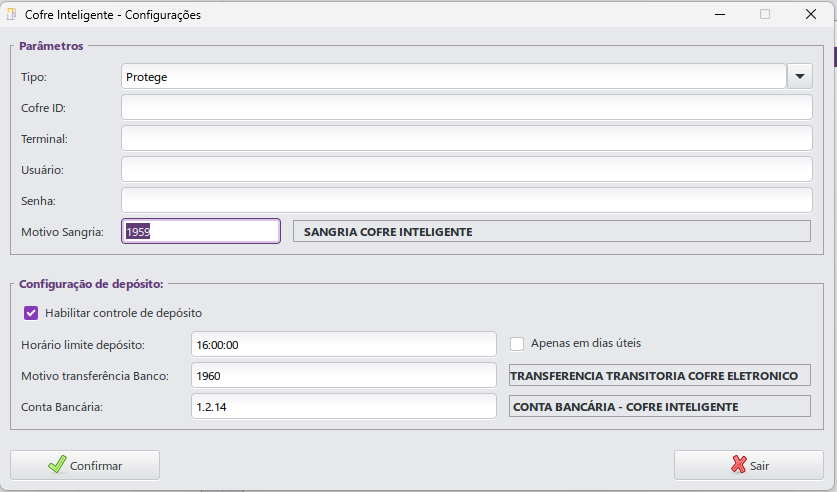Focus the Cofre ID input field
Image resolution: width=837 pixels, height=492 pixels.
(466, 108)
